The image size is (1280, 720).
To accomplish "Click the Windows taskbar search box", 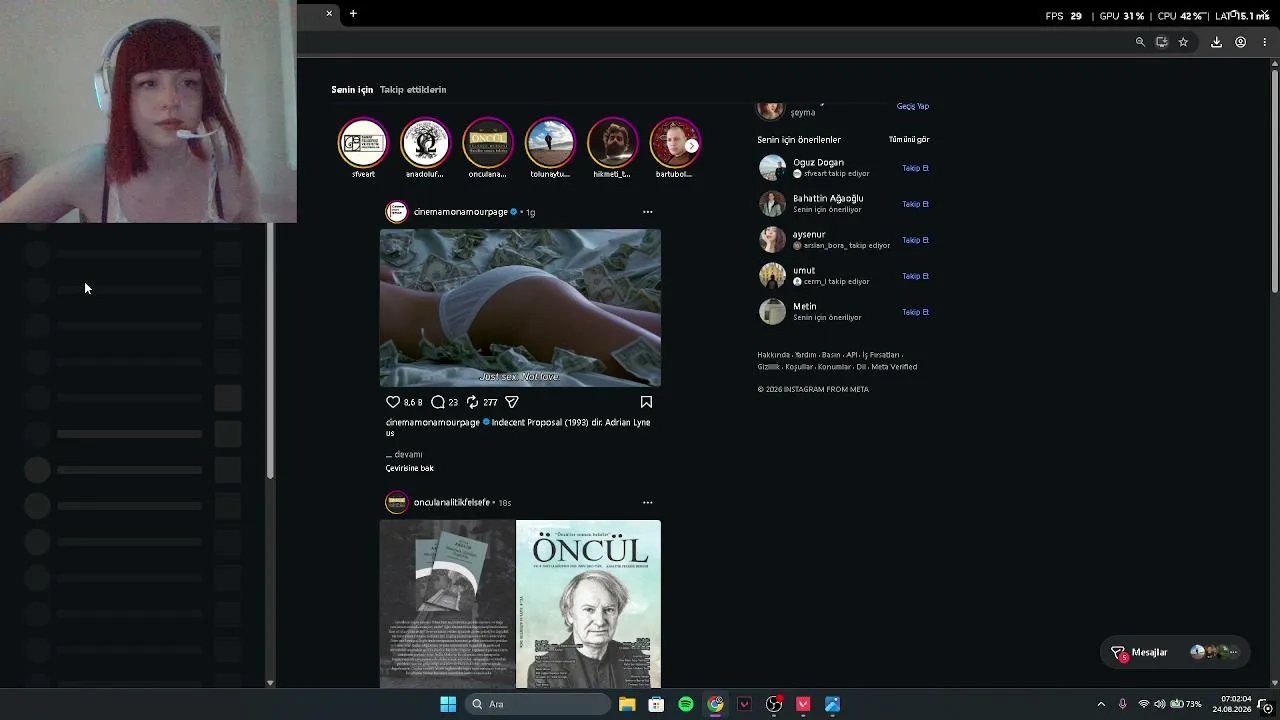I will coord(540,704).
